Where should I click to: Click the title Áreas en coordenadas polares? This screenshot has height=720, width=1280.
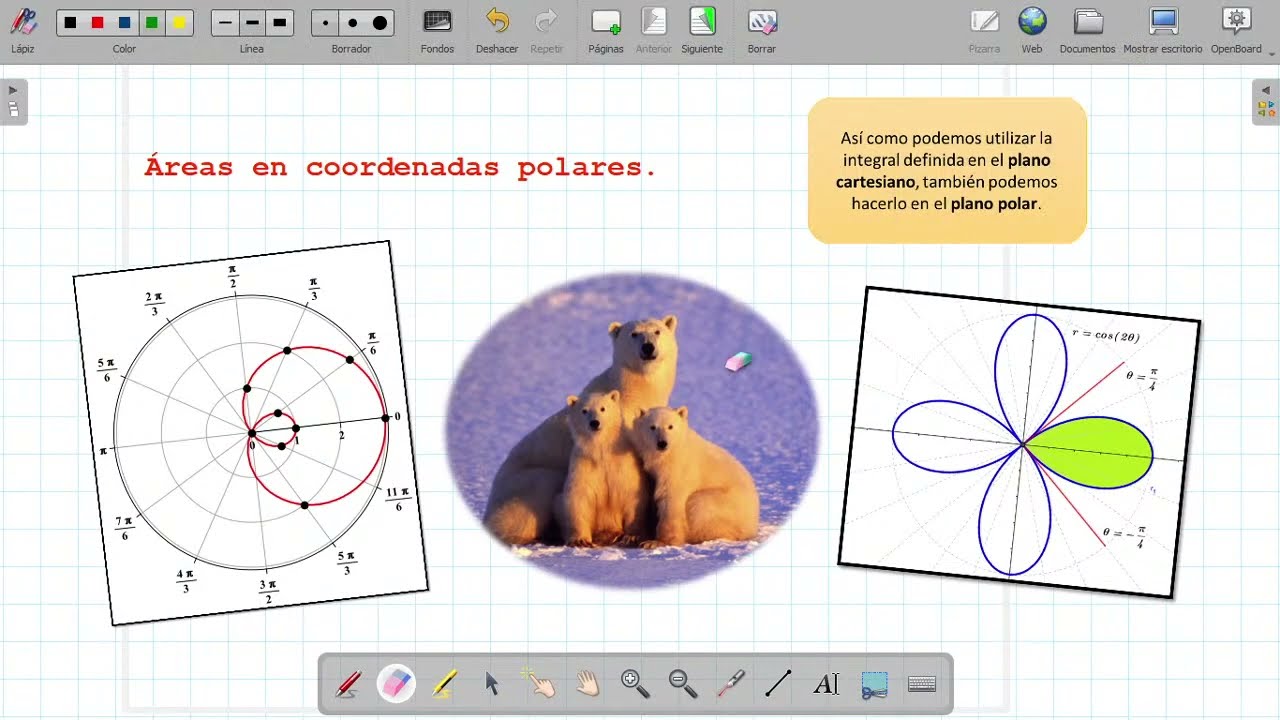click(400, 167)
